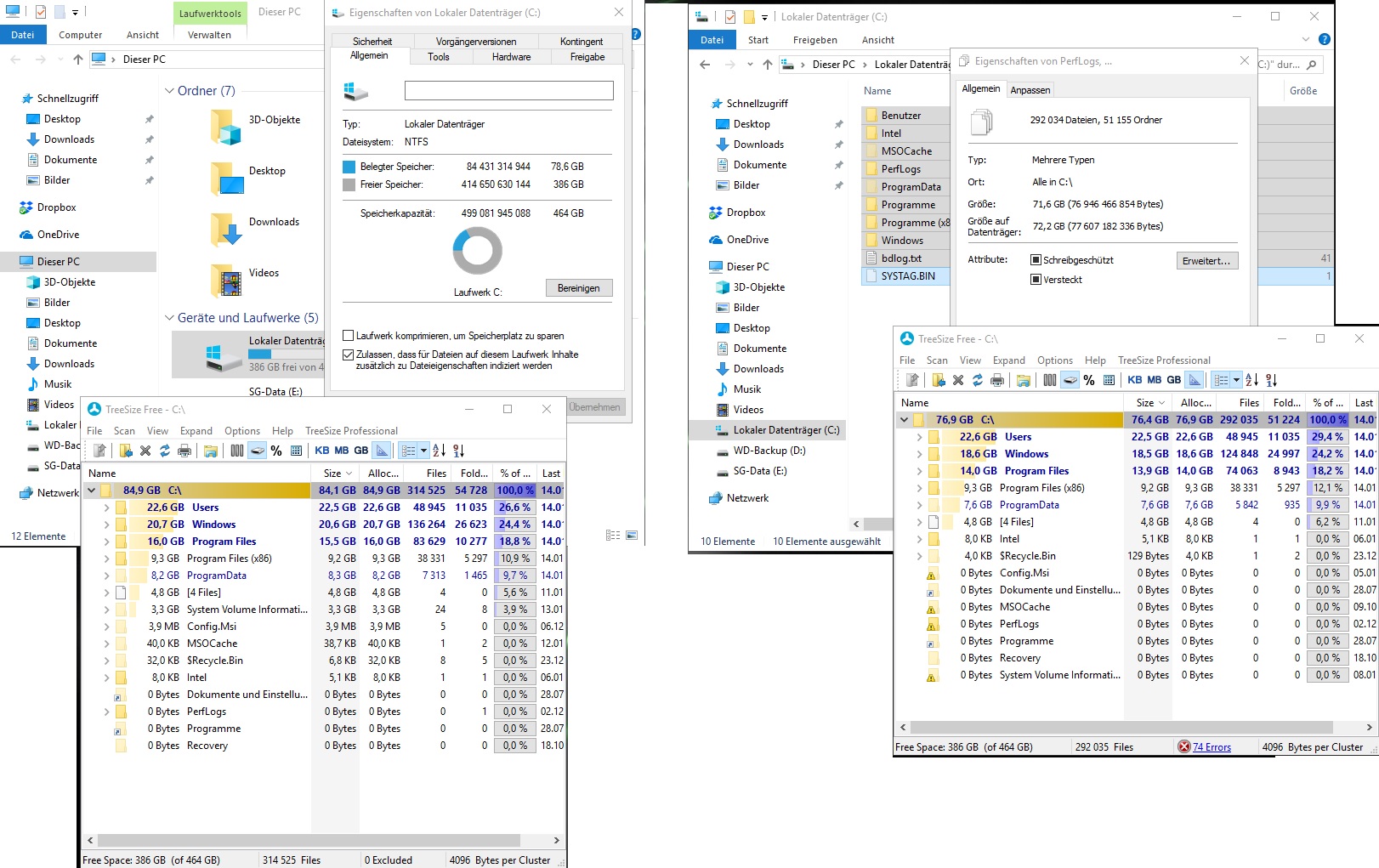This screenshot has height=868, width=1379.
Task: Click the drive usage bar of Lokaler Datenträger
Action: (286, 355)
